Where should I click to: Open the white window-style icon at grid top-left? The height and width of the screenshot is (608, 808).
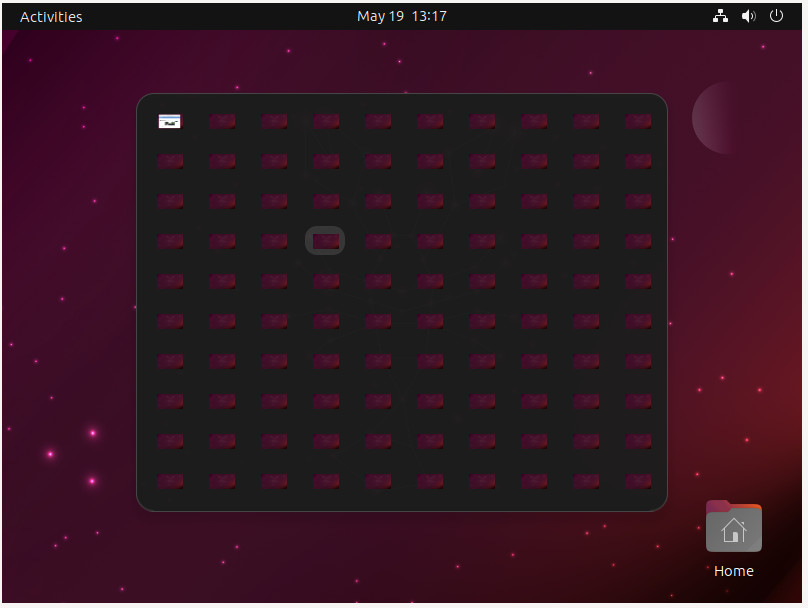pyautogui.click(x=170, y=120)
